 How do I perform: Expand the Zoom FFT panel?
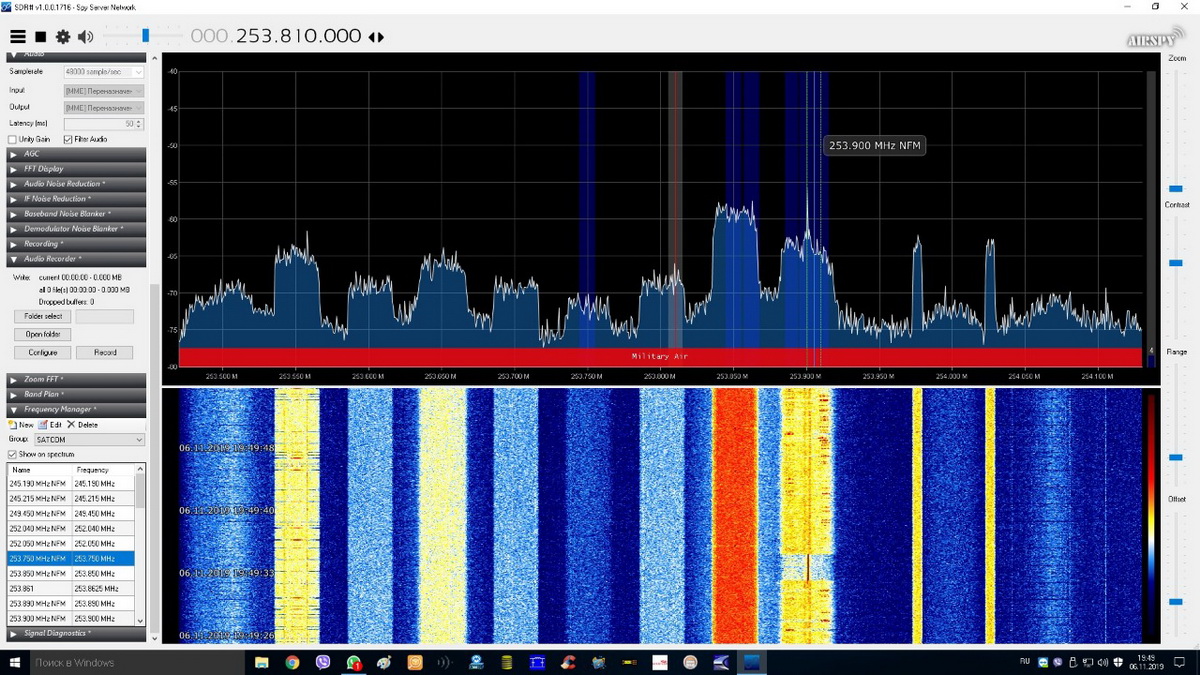point(76,380)
